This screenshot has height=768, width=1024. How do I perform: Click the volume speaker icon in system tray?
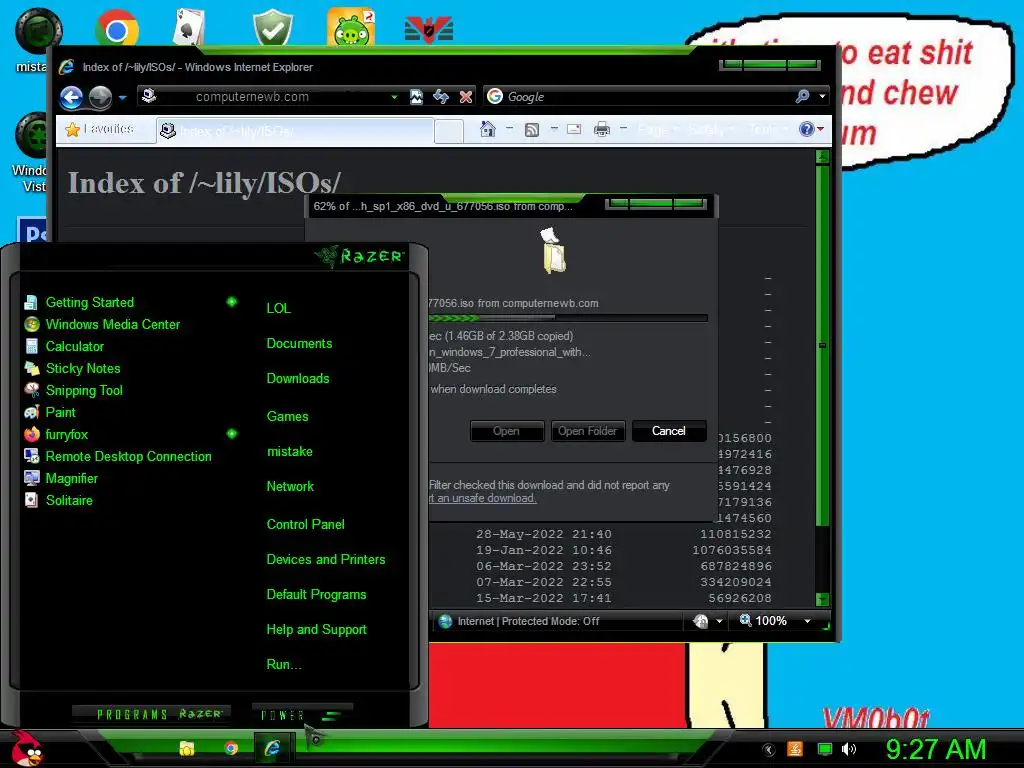(849, 749)
